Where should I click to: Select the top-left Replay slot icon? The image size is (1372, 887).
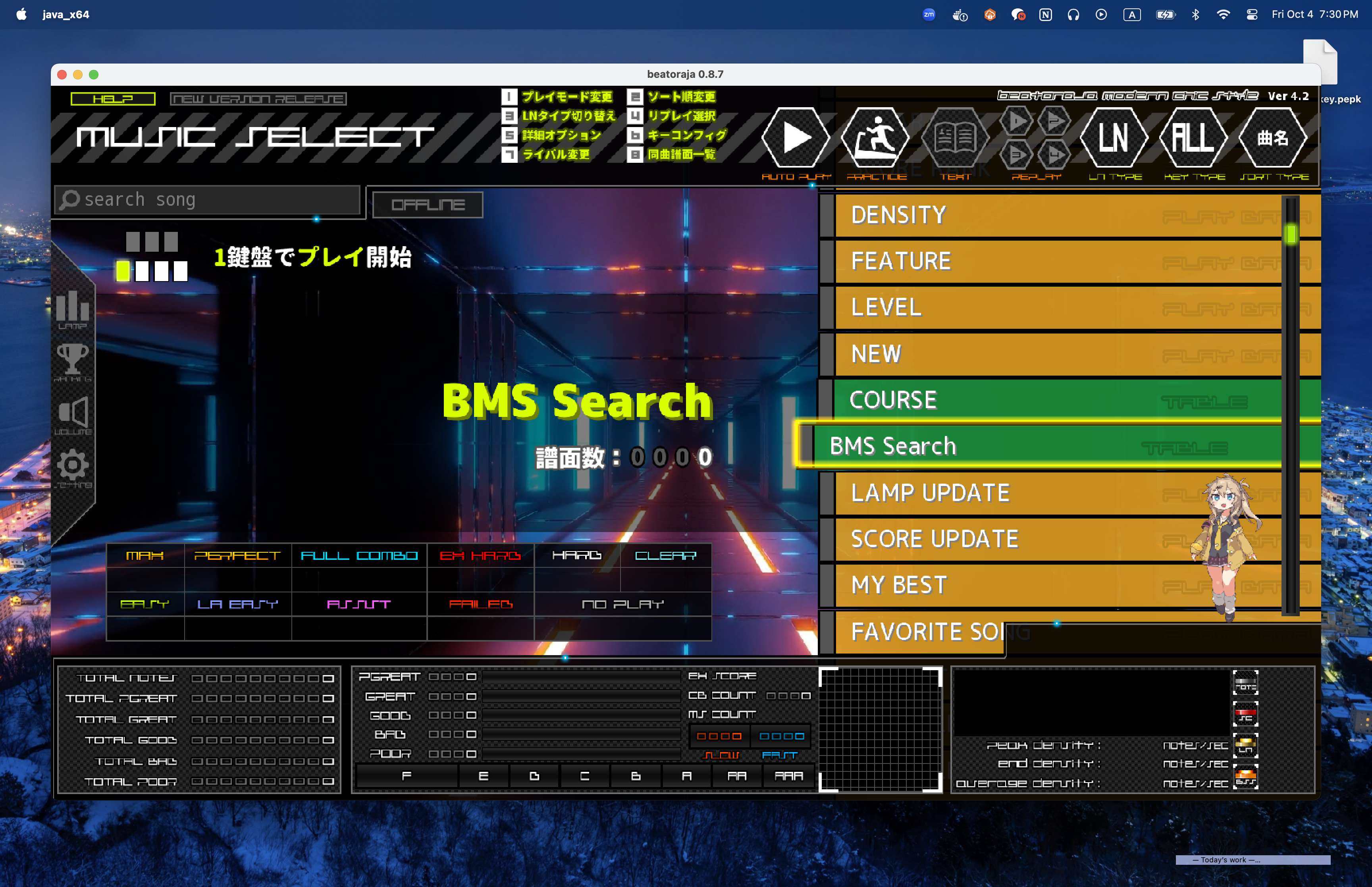[1016, 121]
